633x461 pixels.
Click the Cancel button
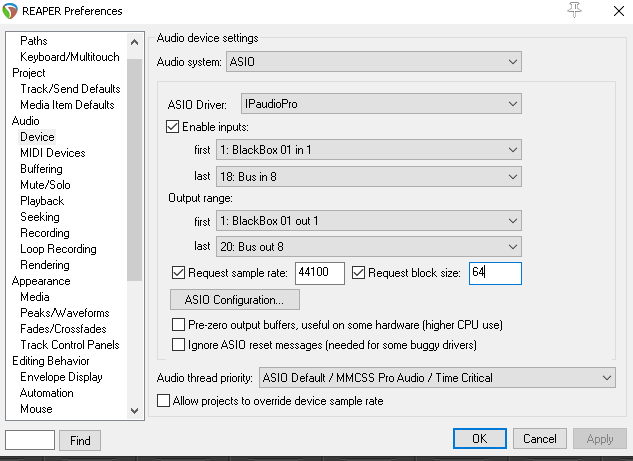(x=540, y=438)
